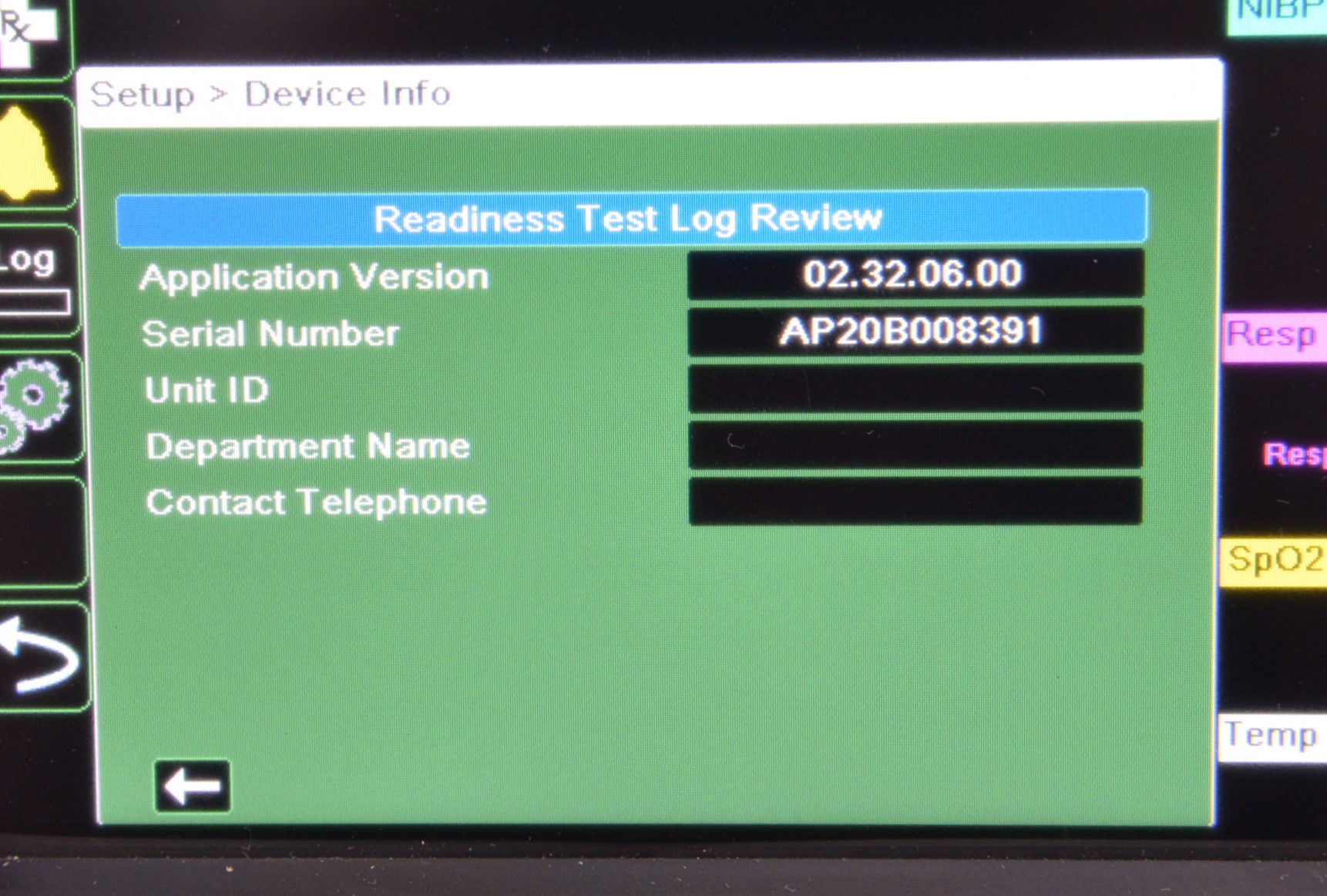Tap the empty Department Name field
Screen dimensions: 1327x896
pos(914,445)
